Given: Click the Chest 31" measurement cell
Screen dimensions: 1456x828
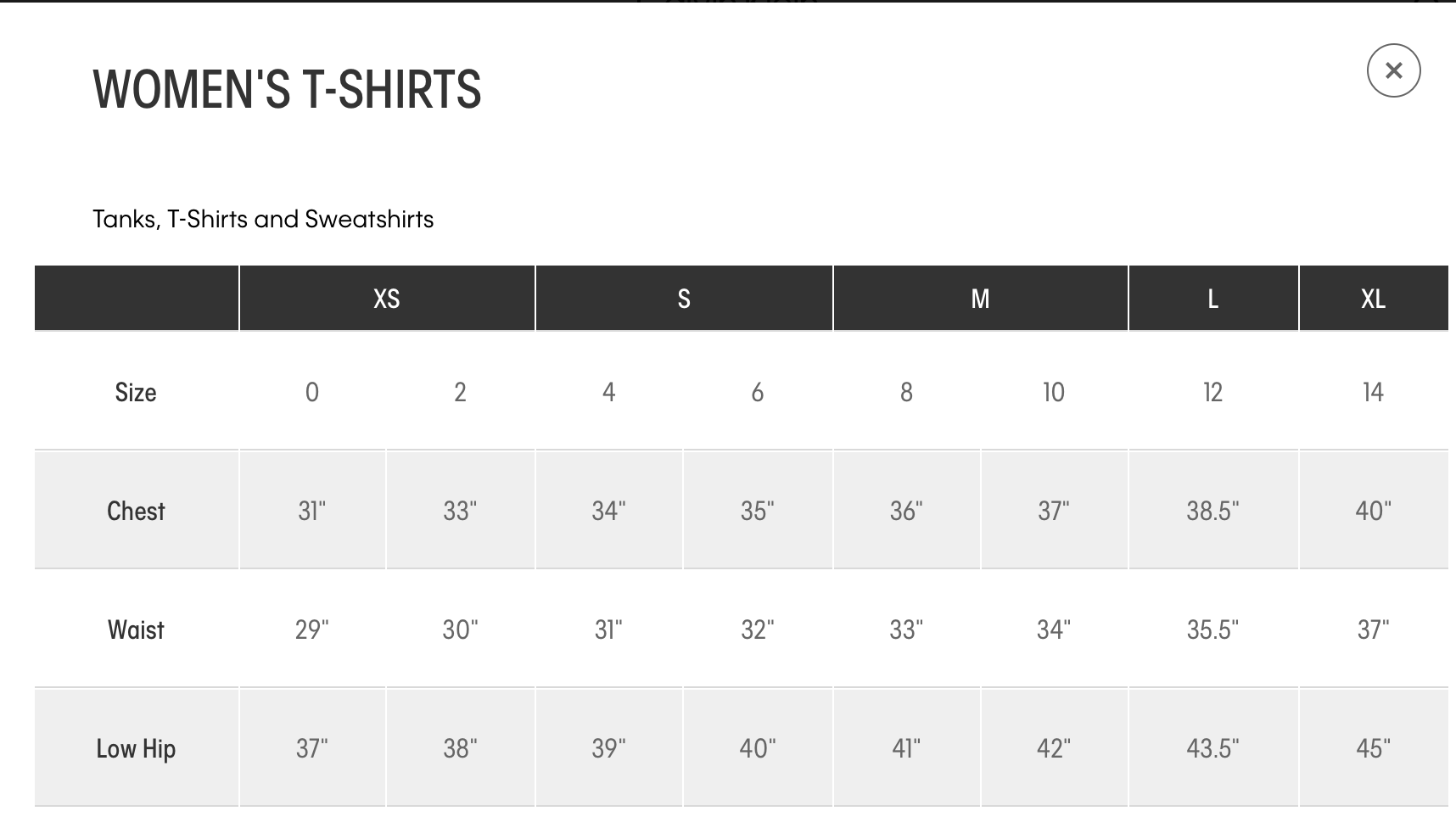Looking at the screenshot, I should tap(312, 511).
